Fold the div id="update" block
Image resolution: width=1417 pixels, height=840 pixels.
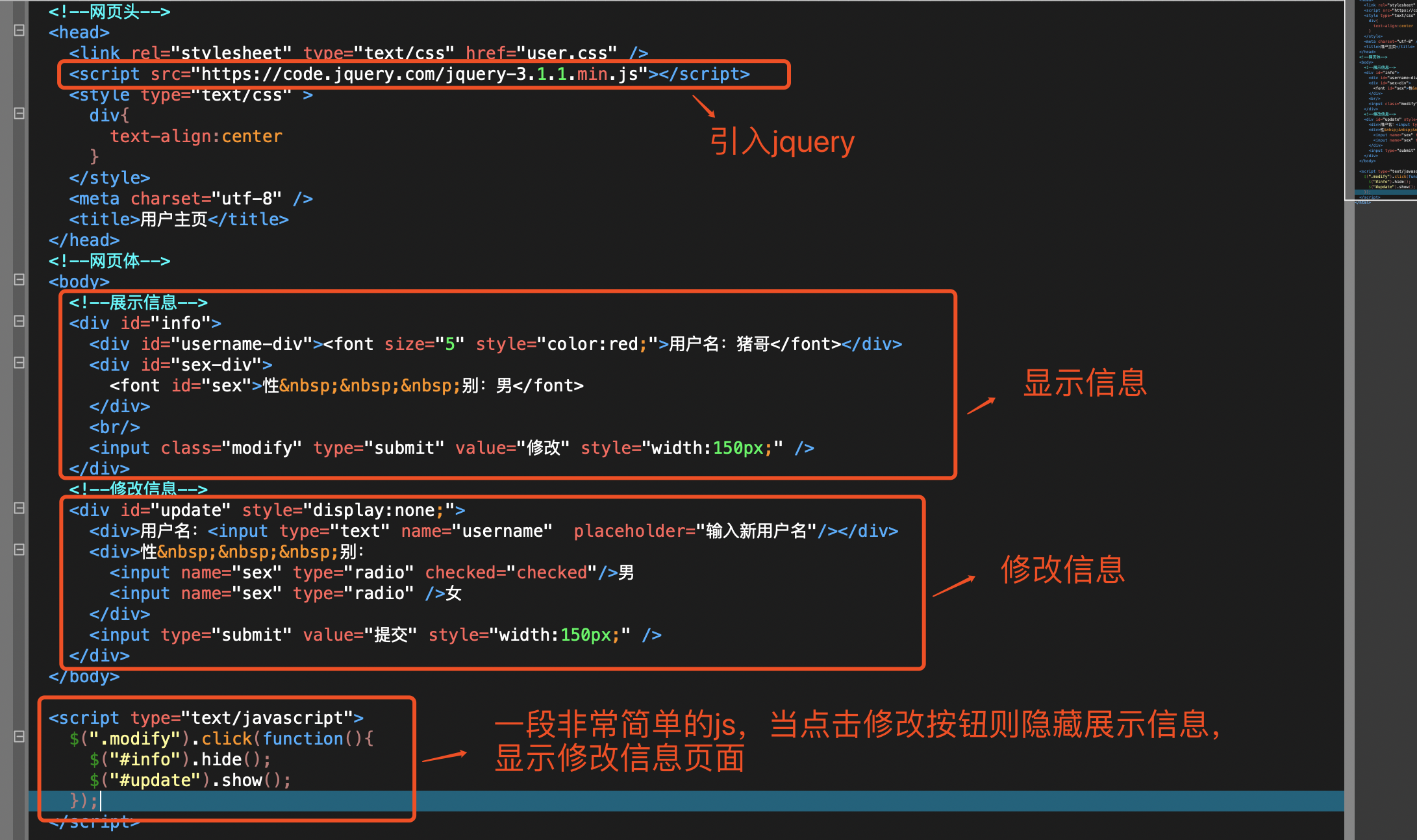[x=19, y=508]
